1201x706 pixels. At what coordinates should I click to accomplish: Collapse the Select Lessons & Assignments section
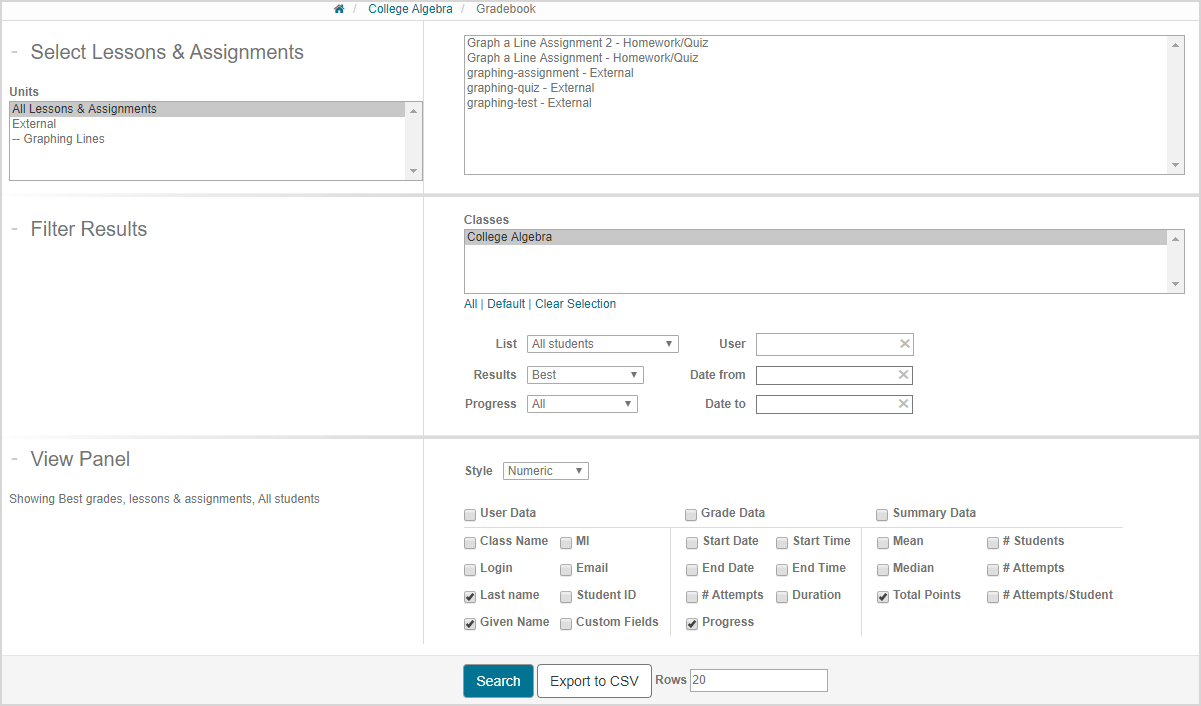pos(15,53)
